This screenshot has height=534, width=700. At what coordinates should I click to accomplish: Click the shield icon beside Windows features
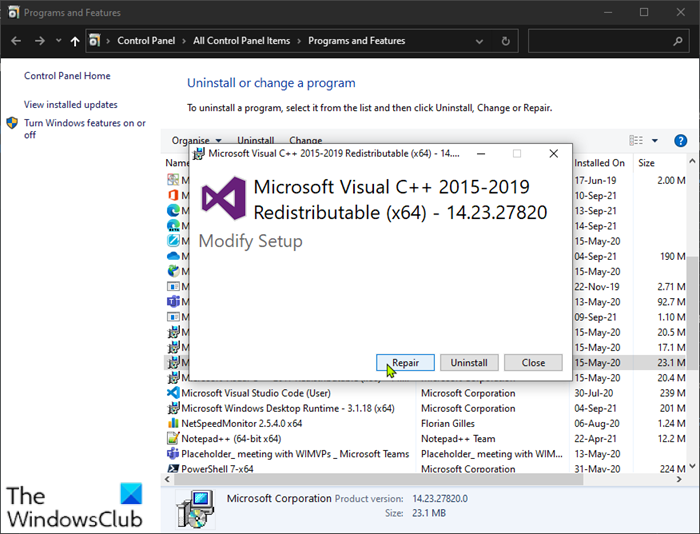pos(12,123)
